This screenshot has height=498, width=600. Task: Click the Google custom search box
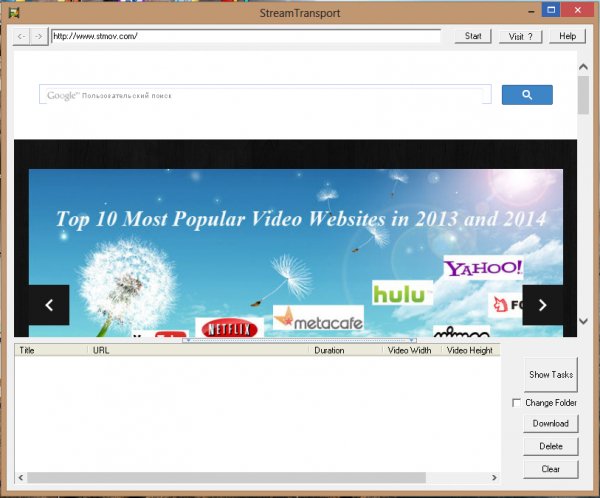(265, 95)
